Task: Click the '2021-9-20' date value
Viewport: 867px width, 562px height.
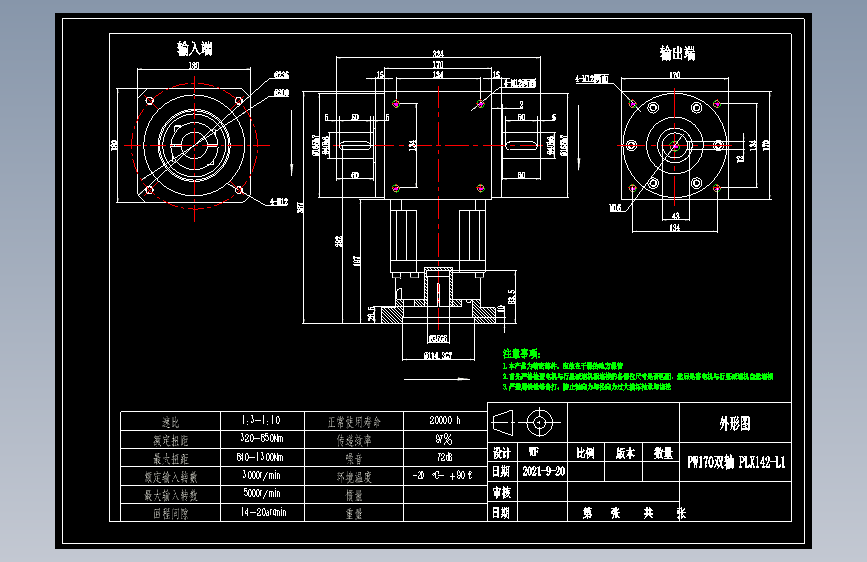Action: coord(544,471)
